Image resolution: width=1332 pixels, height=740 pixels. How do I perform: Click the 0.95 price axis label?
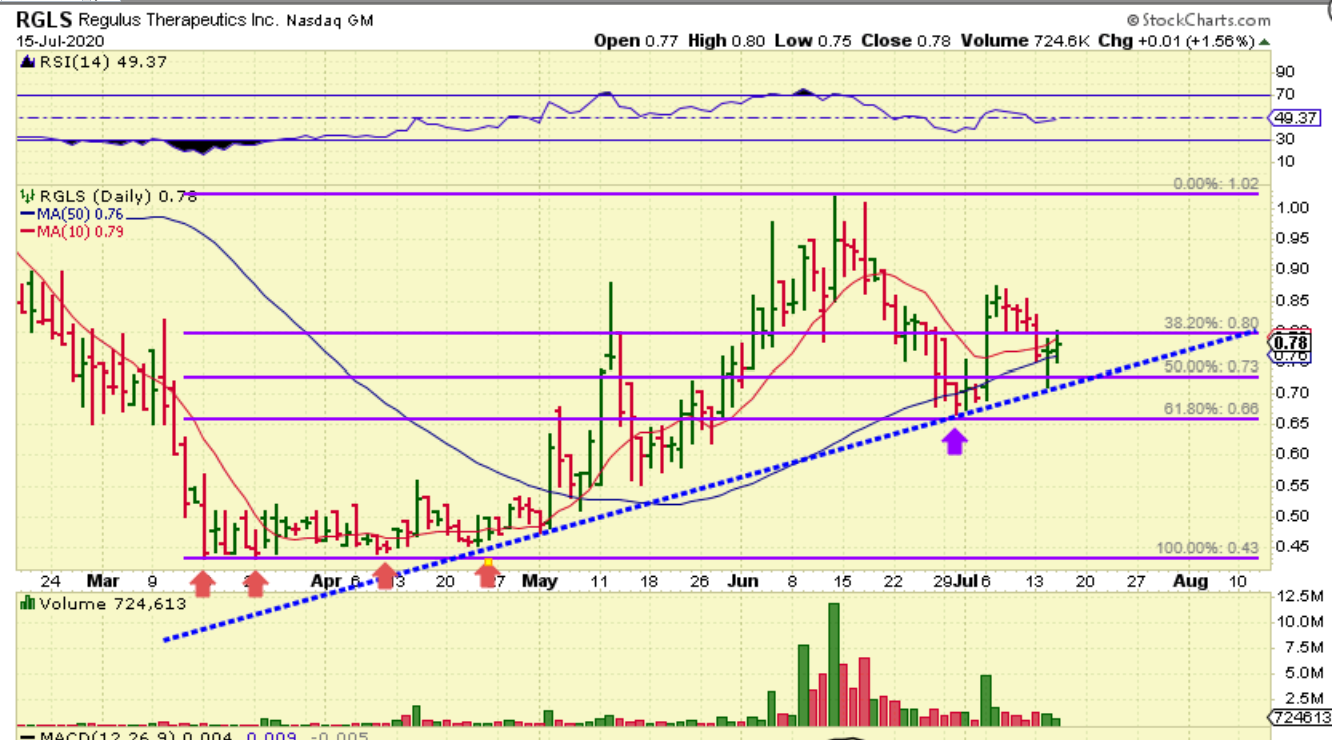click(1295, 238)
